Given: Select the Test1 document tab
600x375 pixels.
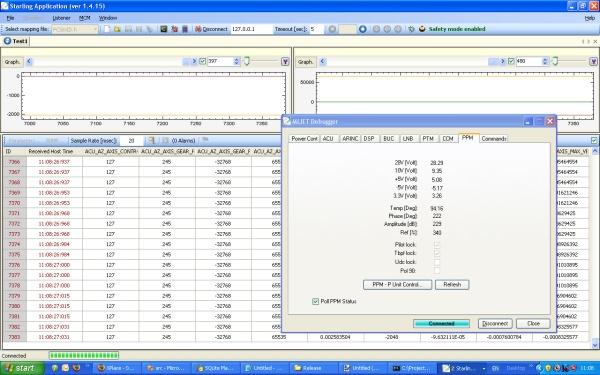Looking at the screenshot, I should tap(16, 41).
